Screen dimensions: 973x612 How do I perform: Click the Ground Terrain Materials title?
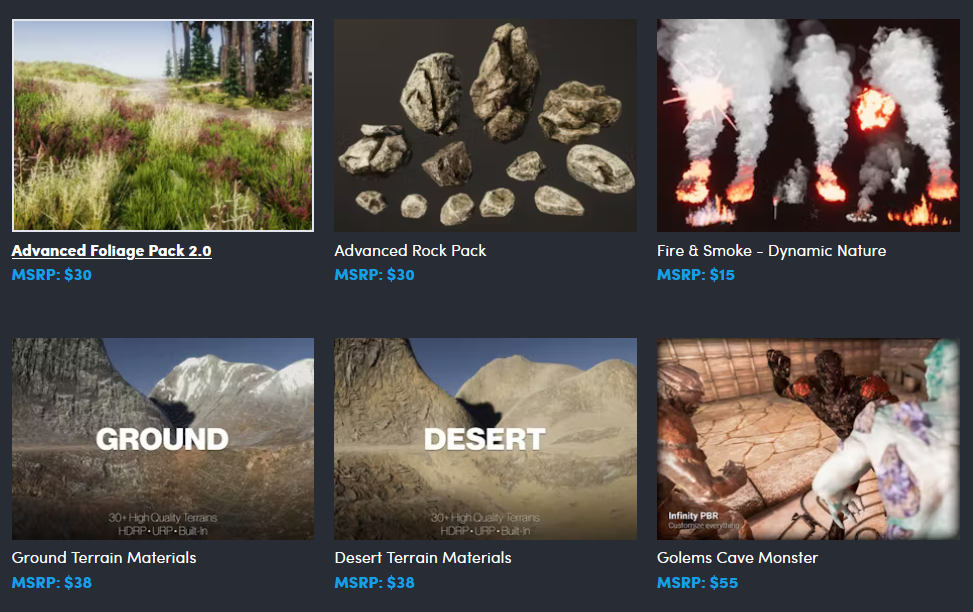(x=104, y=558)
